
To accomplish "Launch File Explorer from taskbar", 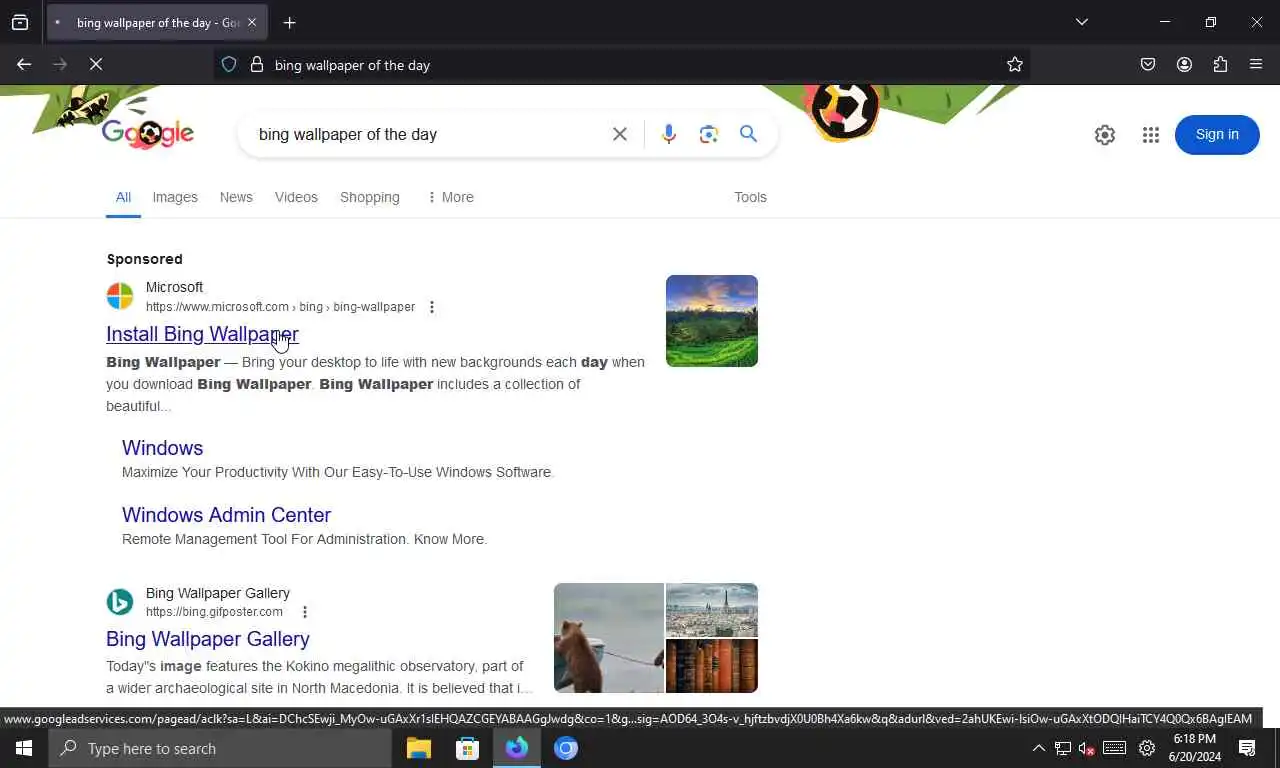I will [419, 748].
